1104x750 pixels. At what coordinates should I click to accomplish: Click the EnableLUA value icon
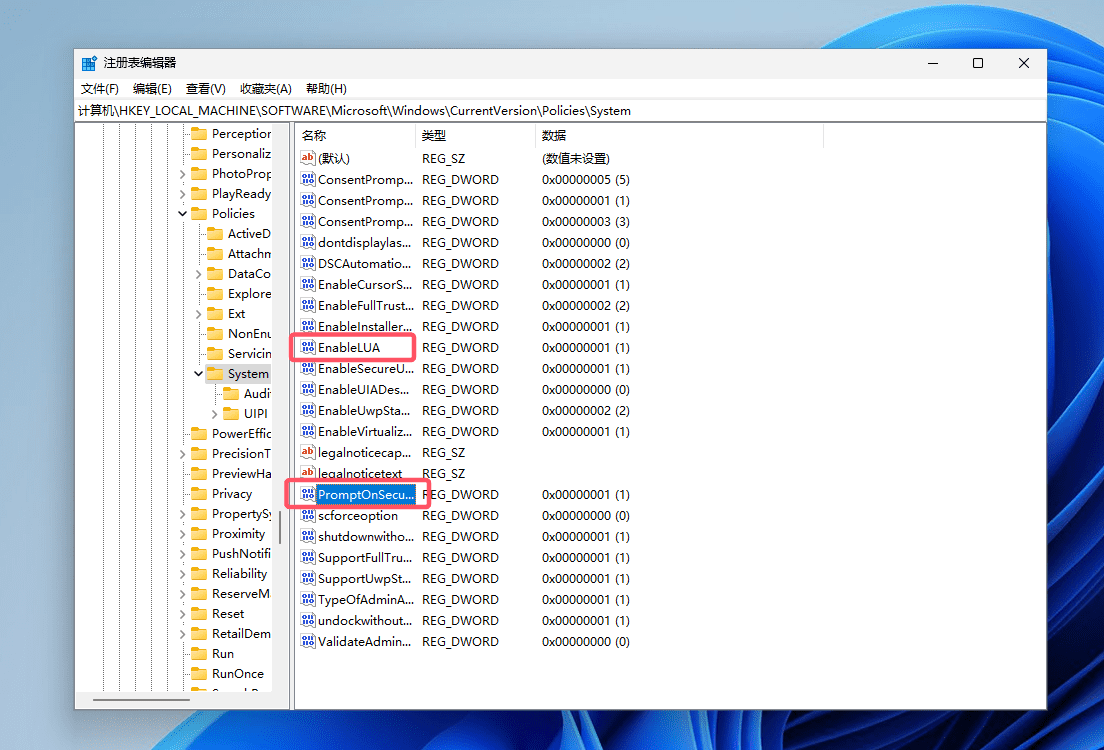click(308, 347)
